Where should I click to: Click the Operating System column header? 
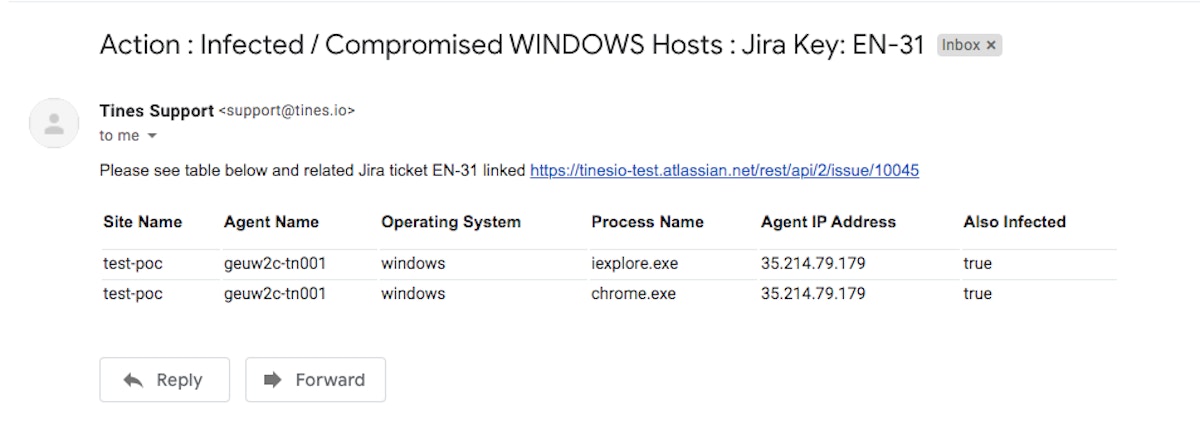coord(450,222)
